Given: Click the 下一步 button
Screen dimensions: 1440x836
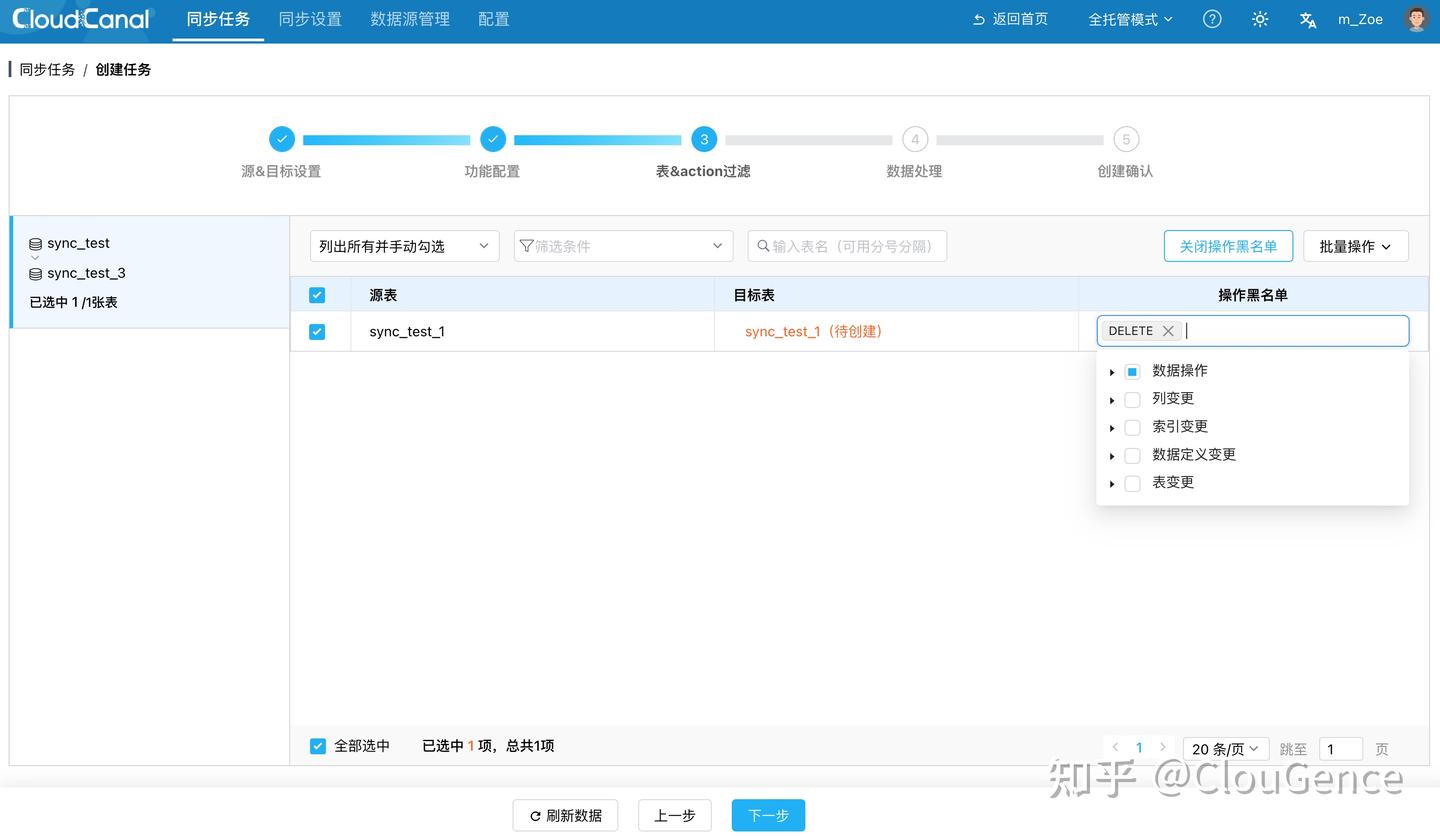Looking at the screenshot, I should pos(768,815).
